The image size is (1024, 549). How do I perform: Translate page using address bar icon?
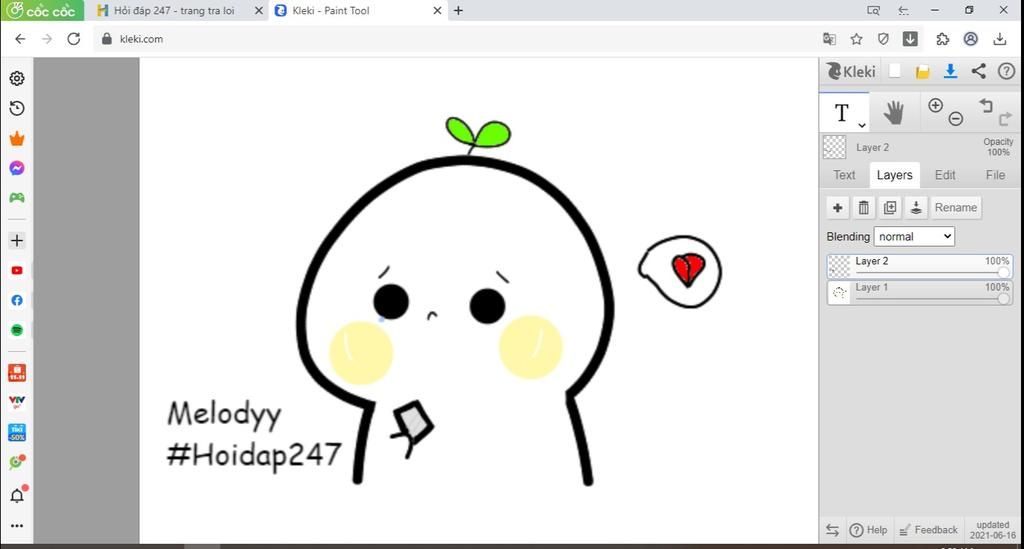pos(829,39)
